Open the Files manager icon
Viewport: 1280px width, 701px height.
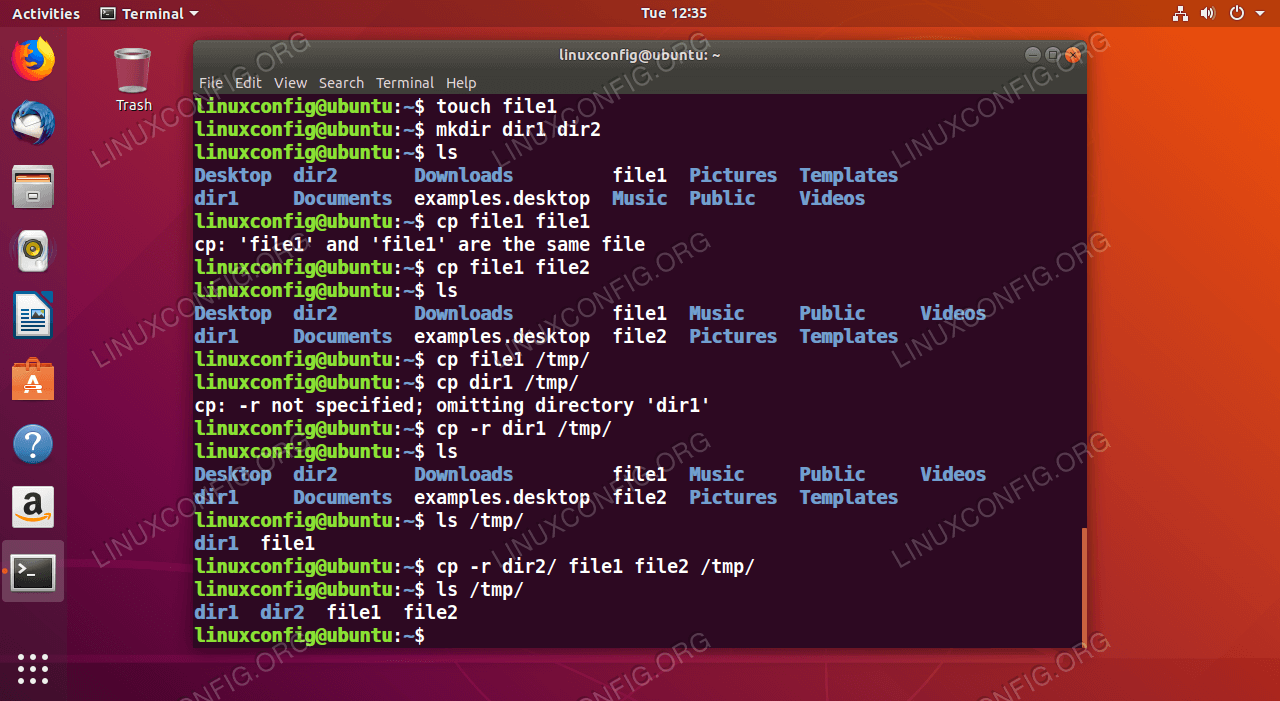coord(33,187)
